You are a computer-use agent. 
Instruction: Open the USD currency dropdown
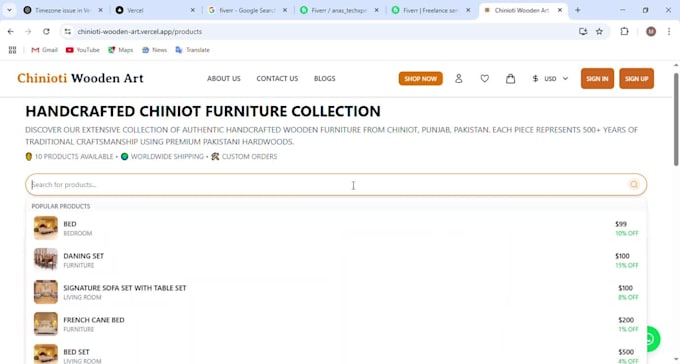point(550,79)
